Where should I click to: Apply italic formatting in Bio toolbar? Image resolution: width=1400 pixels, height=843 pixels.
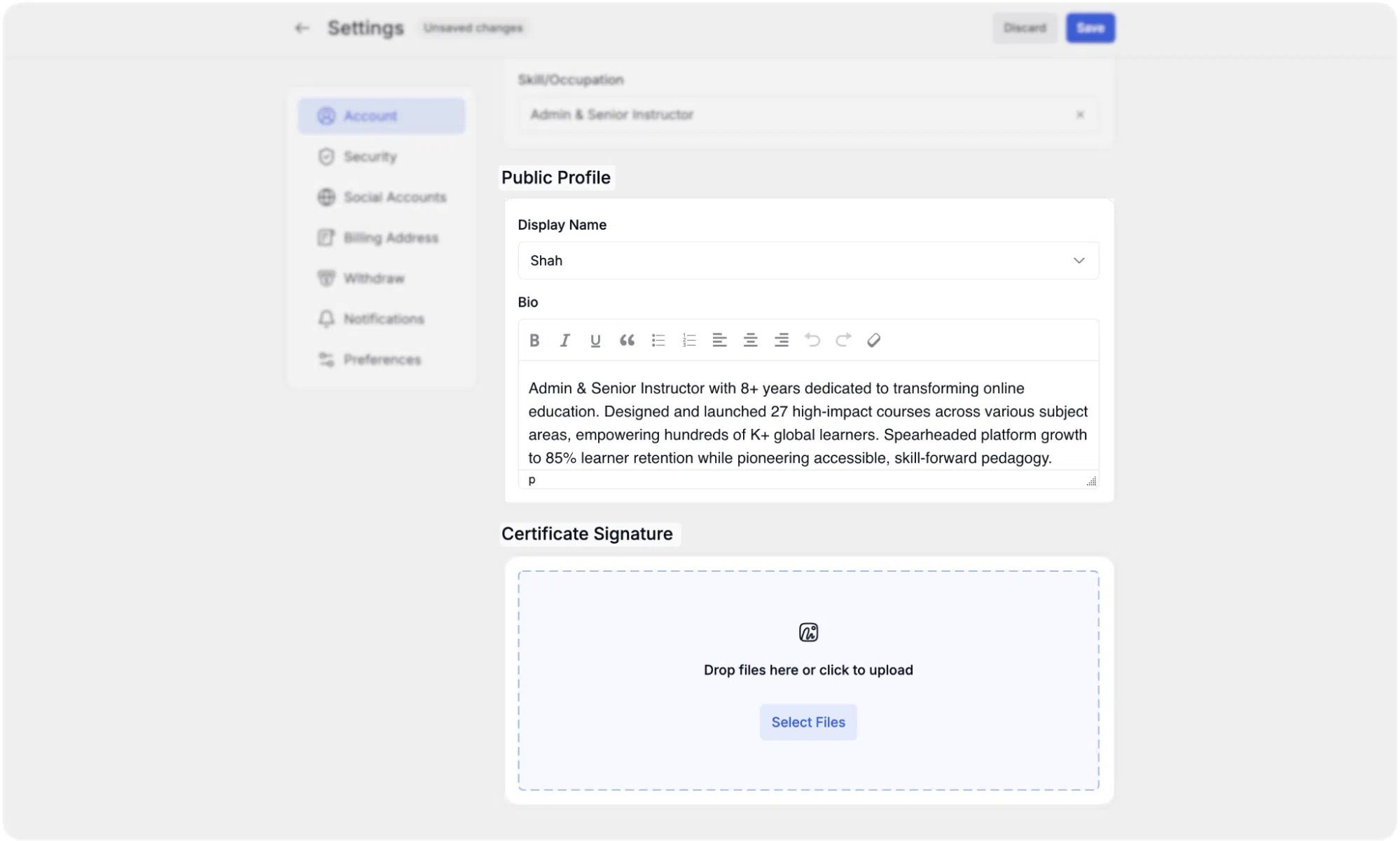[x=564, y=341]
